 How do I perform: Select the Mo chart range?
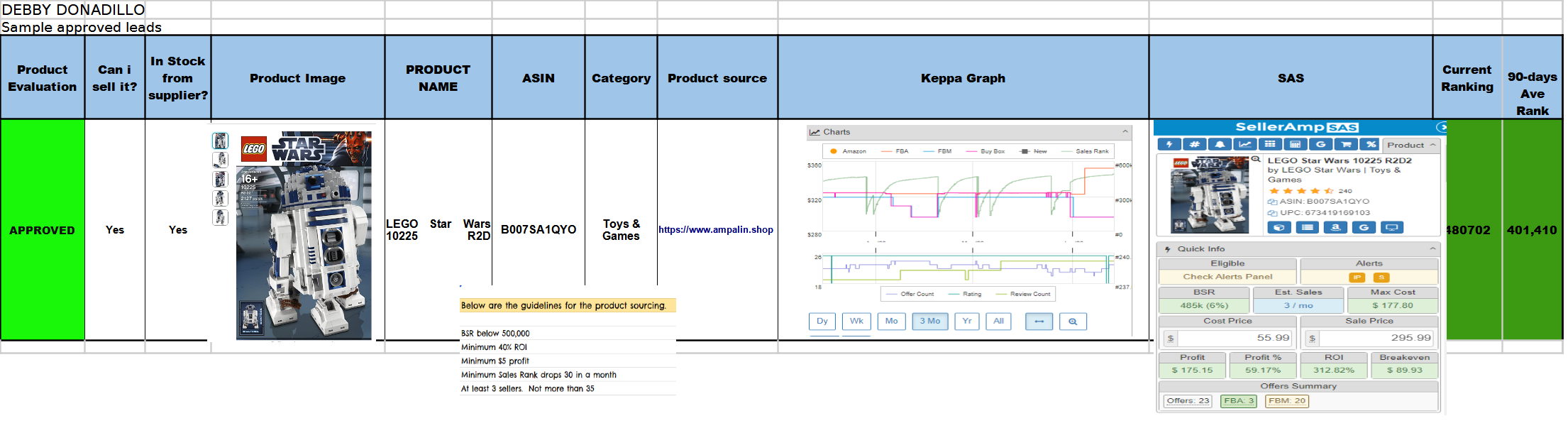point(891,322)
